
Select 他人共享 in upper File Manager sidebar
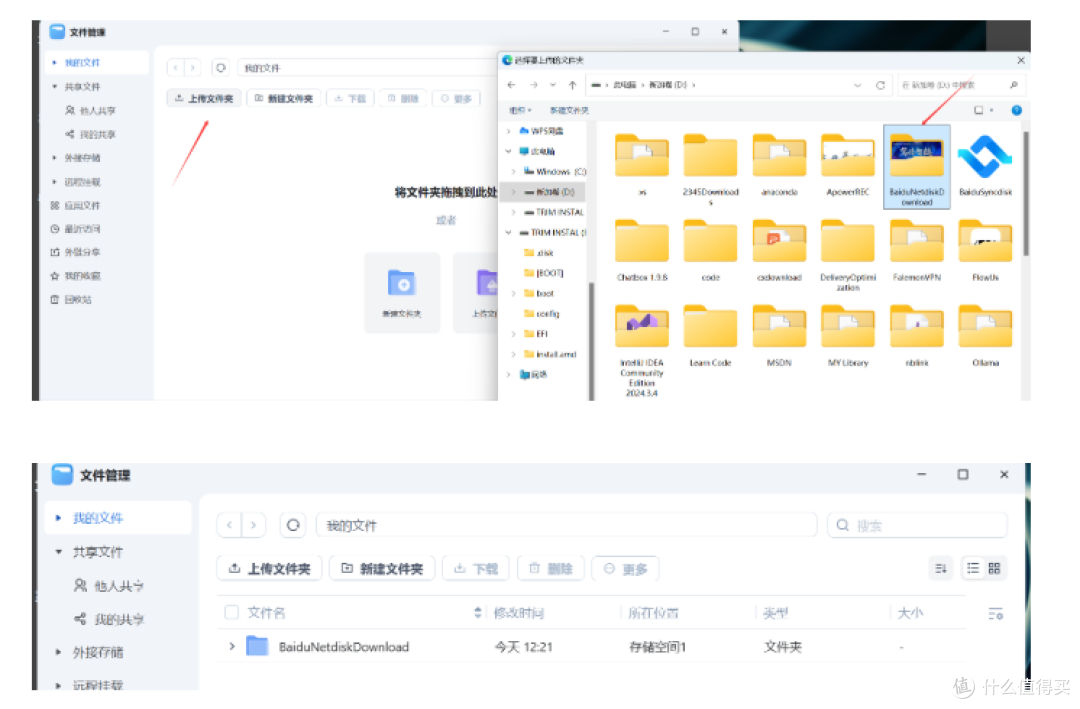[90, 110]
